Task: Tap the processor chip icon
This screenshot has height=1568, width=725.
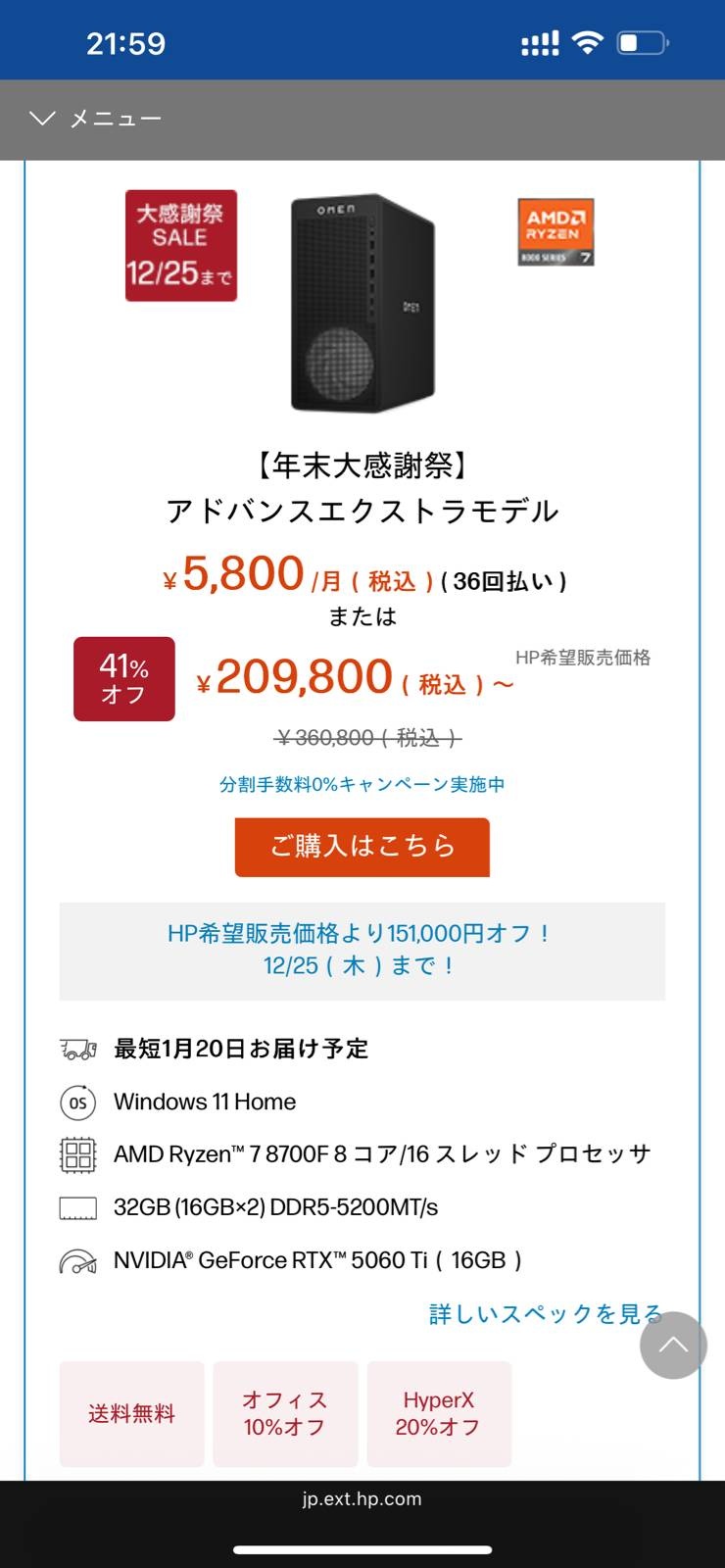Action: (x=78, y=1154)
